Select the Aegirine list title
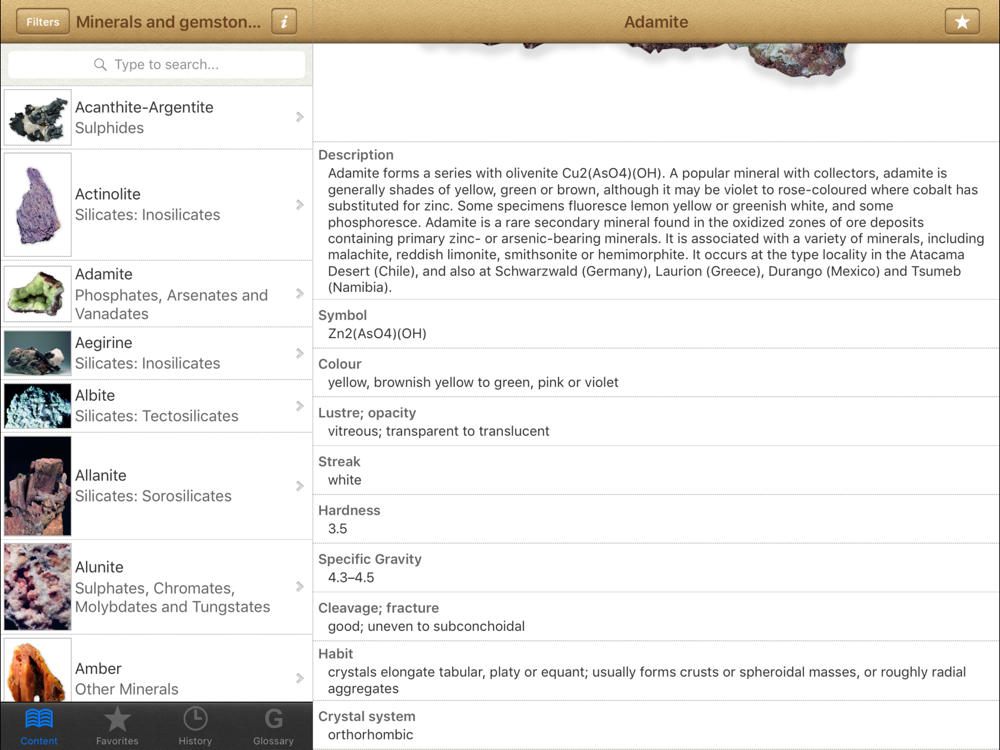 [103, 342]
